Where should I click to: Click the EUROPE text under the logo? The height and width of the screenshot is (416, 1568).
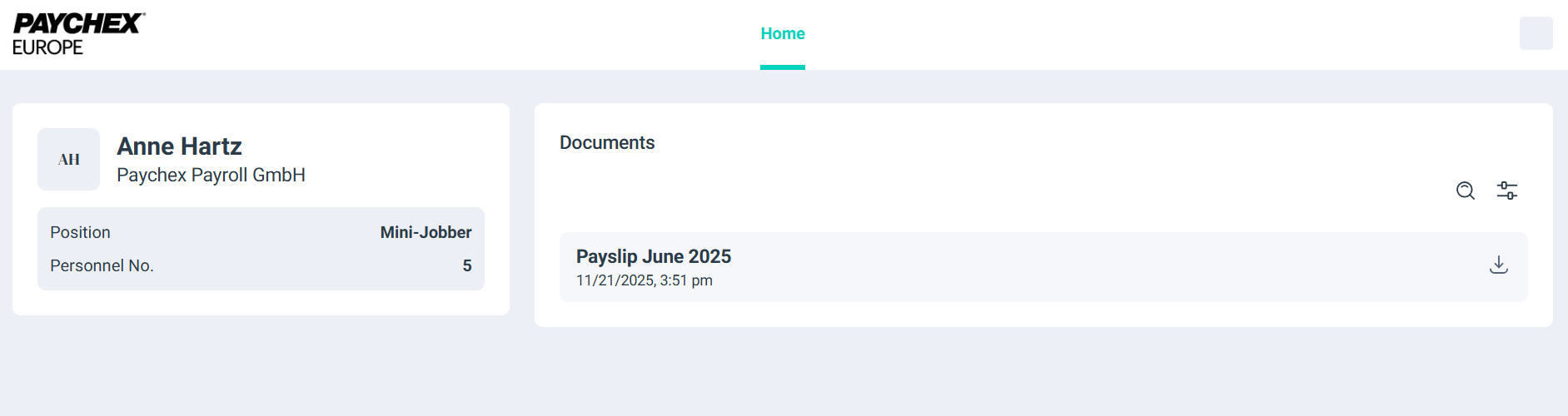(47, 47)
